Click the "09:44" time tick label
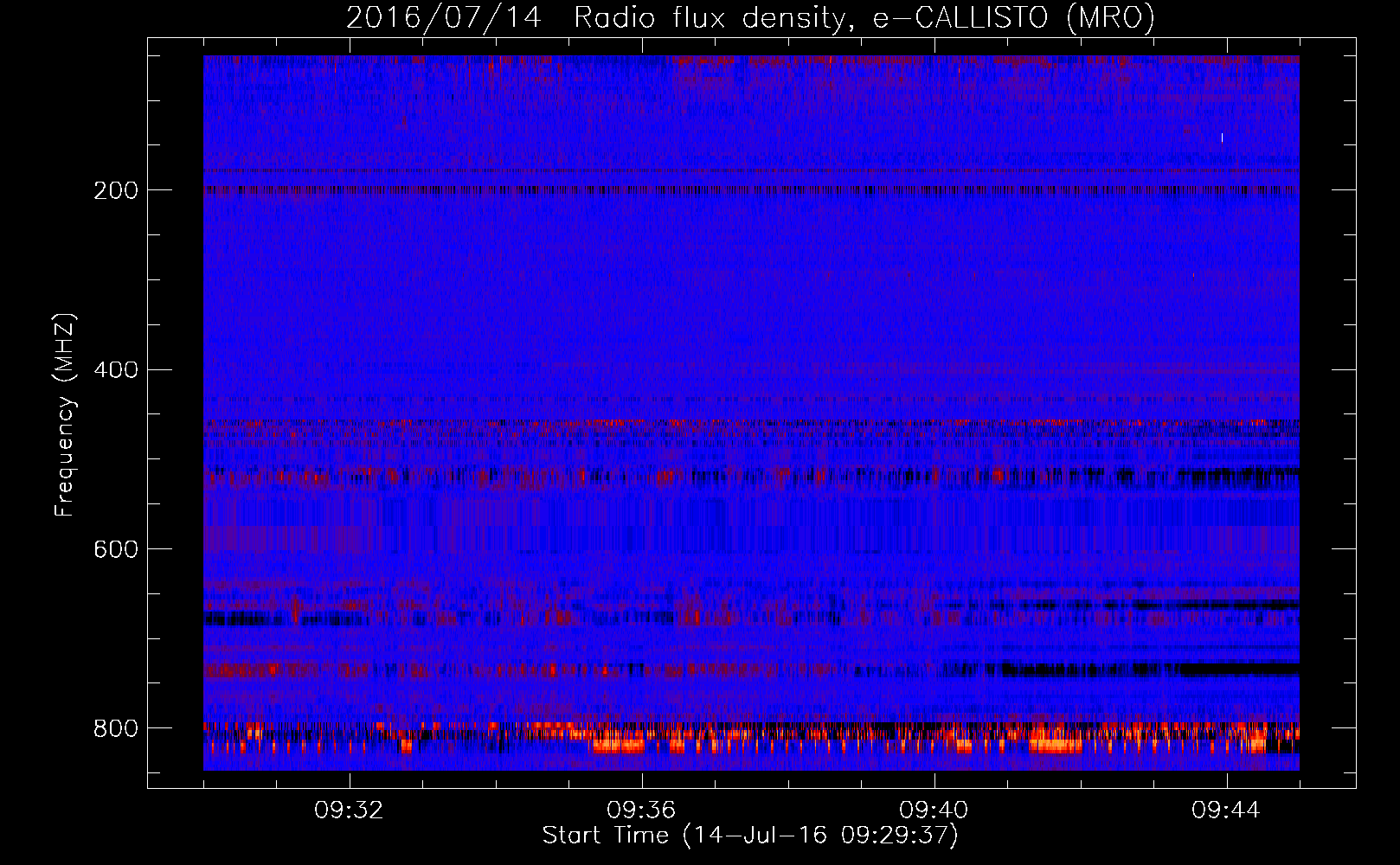 [x=1226, y=811]
